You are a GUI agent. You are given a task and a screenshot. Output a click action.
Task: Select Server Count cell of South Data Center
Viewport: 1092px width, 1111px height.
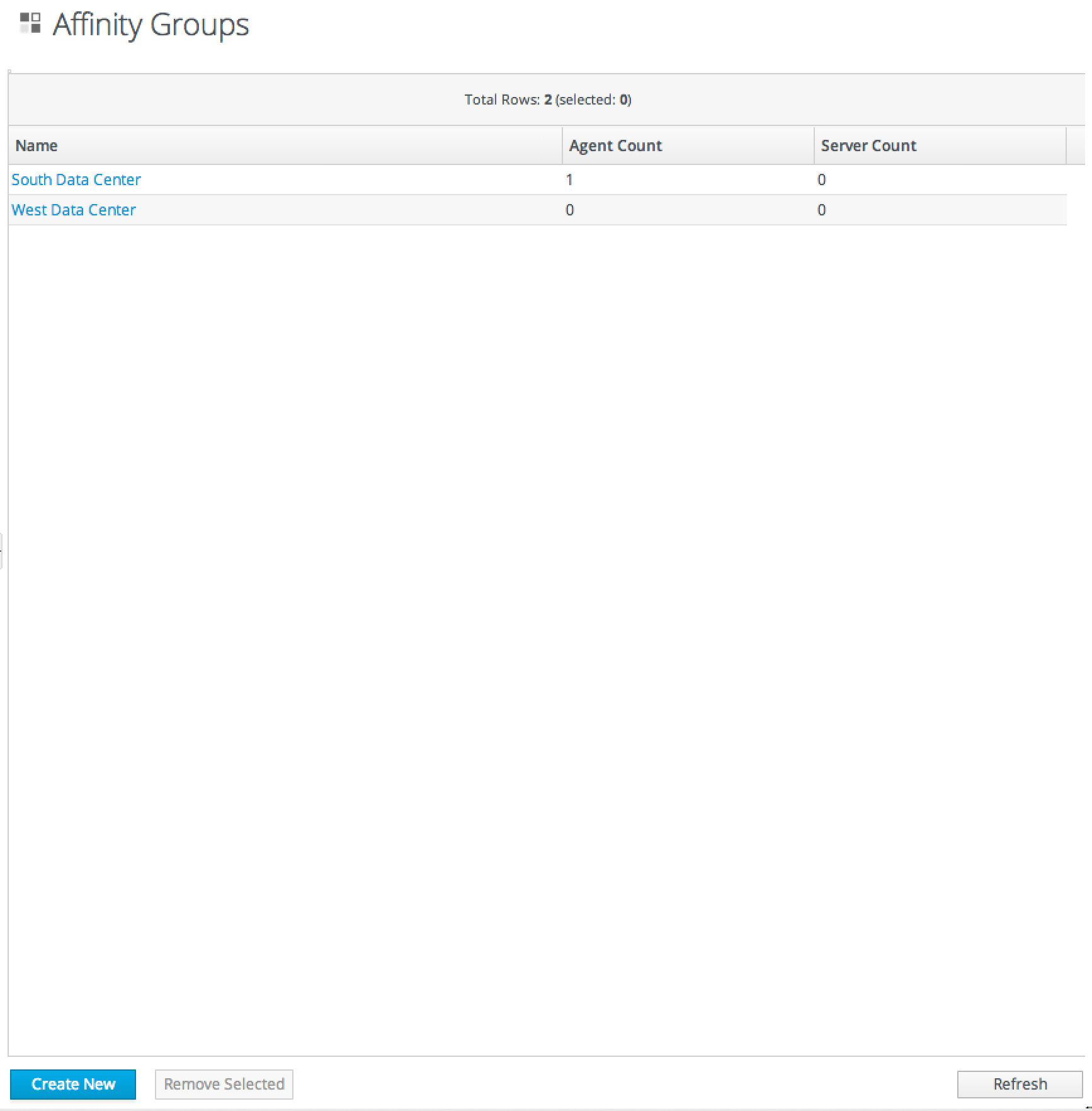pyautogui.click(x=940, y=179)
